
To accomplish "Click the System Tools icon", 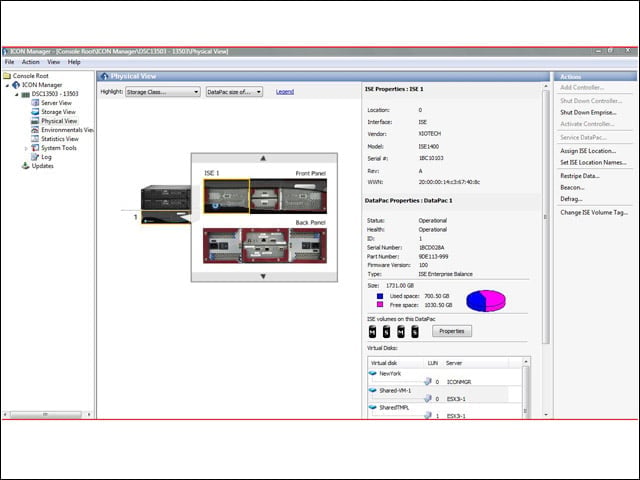I will (x=35, y=148).
